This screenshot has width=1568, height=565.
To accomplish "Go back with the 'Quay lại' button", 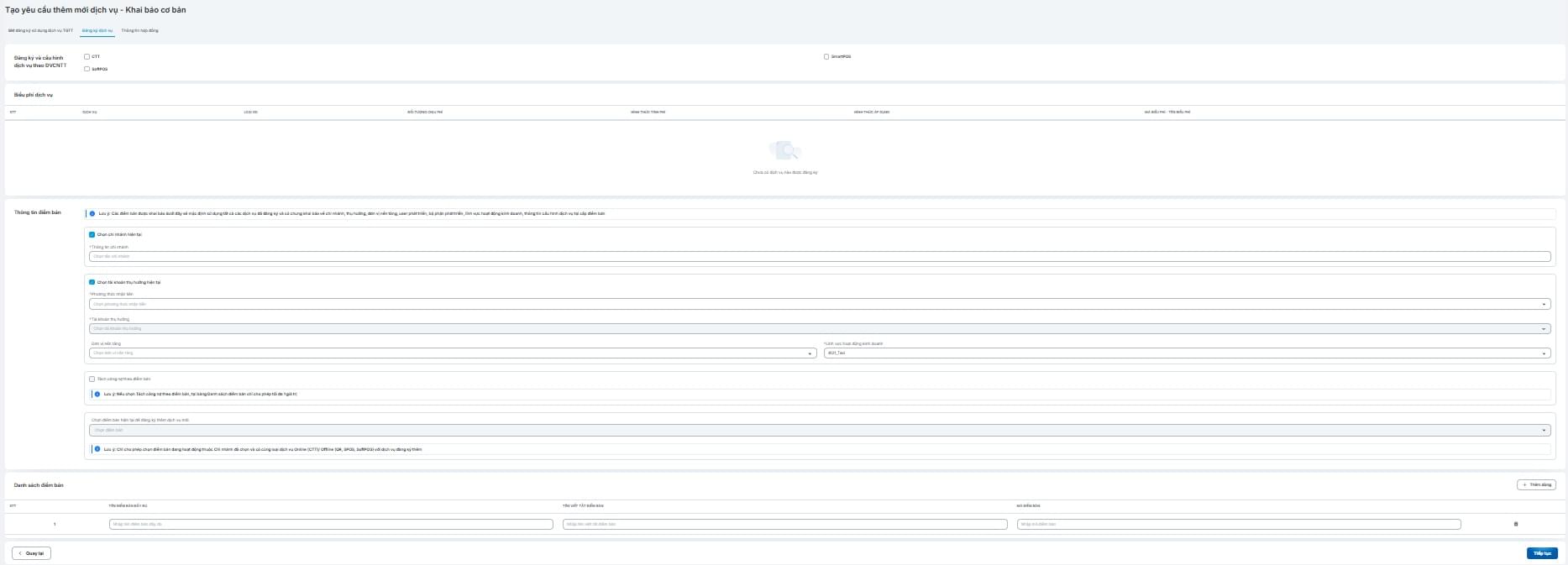I will (31, 553).
